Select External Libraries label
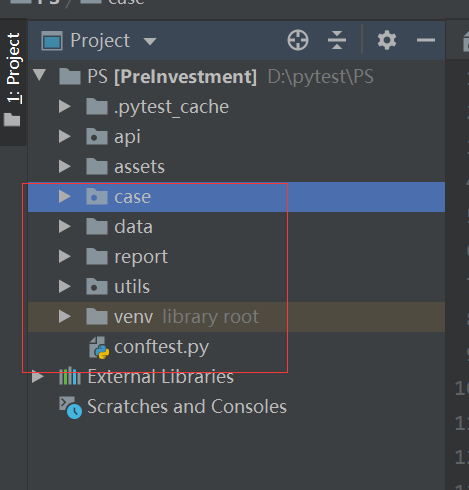 click(x=161, y=377)
